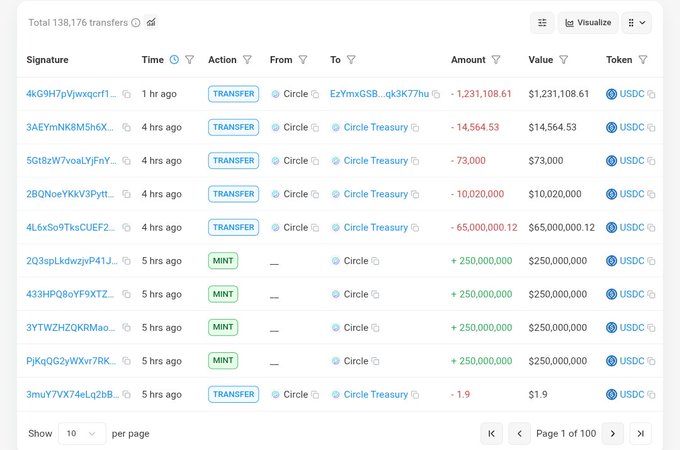The width and height of the screenshot is (680, 450).
Task: Go to the first page
Action: tap(491, 434)
